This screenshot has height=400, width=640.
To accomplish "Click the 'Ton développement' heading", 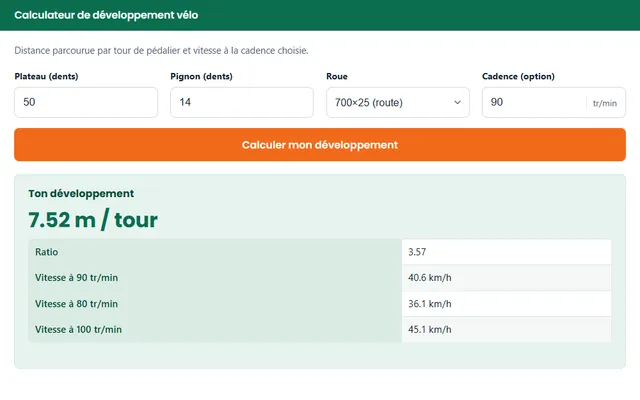I will click(x=81, y=193).
